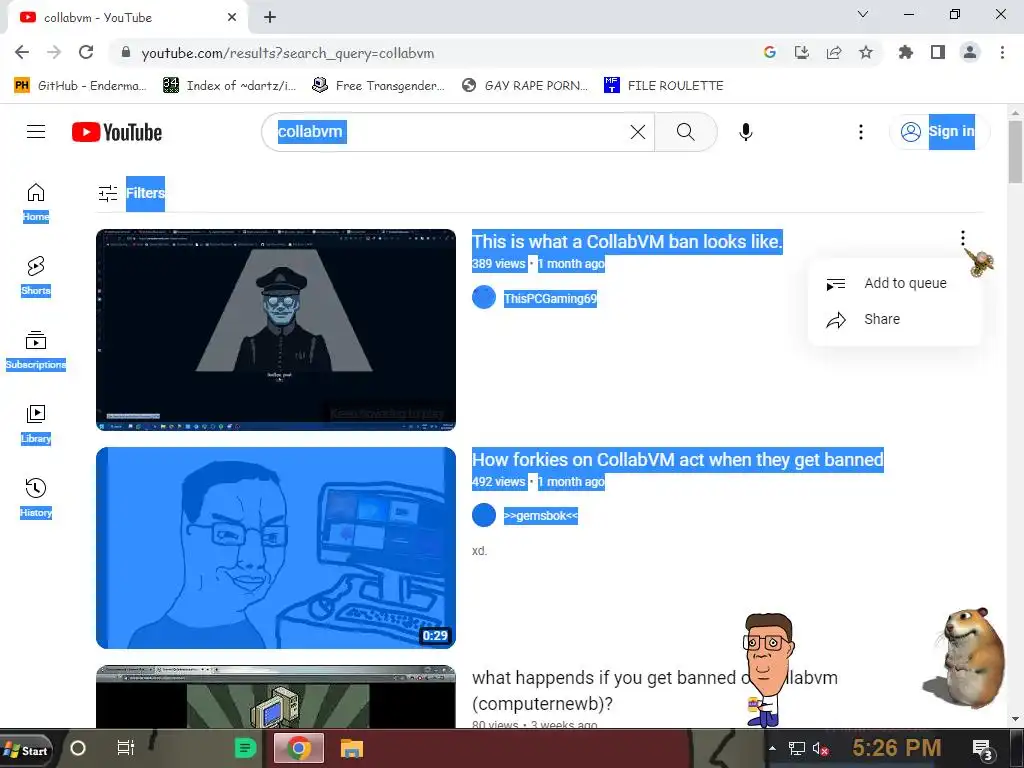
Task: Open ThisPCGaming69 channel link
Action: click(x=550, y=298)
